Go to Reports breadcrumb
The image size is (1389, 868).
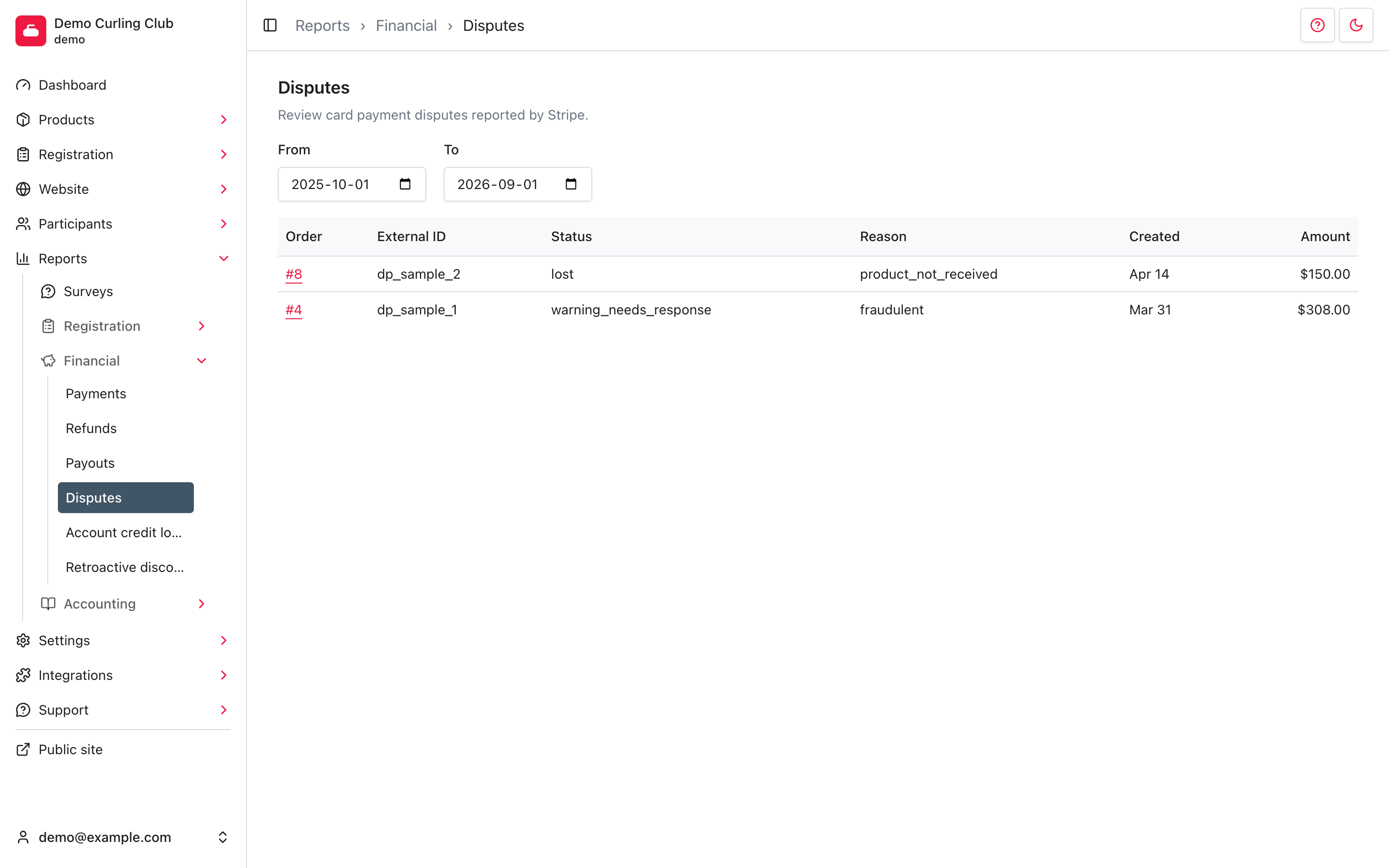point(322,25)
